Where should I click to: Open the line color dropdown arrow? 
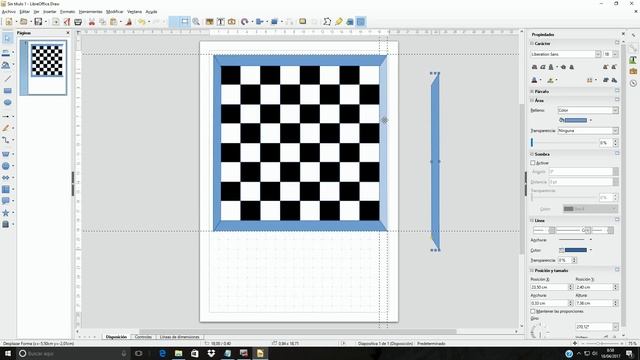591,250
